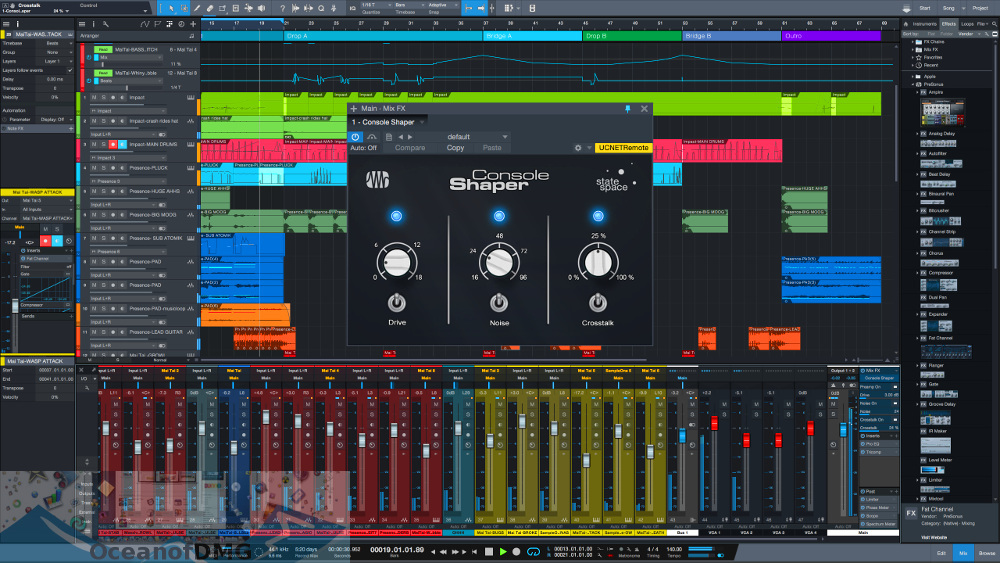Click the sidechain icon next to power button
1000x563 pixels.
pyautogui.click(x=372, y=136)
